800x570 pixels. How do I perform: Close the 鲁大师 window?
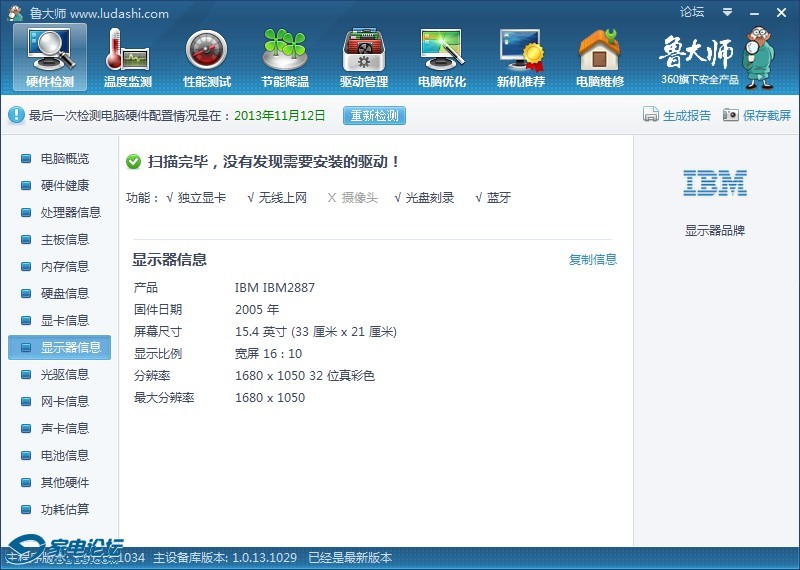781,12
